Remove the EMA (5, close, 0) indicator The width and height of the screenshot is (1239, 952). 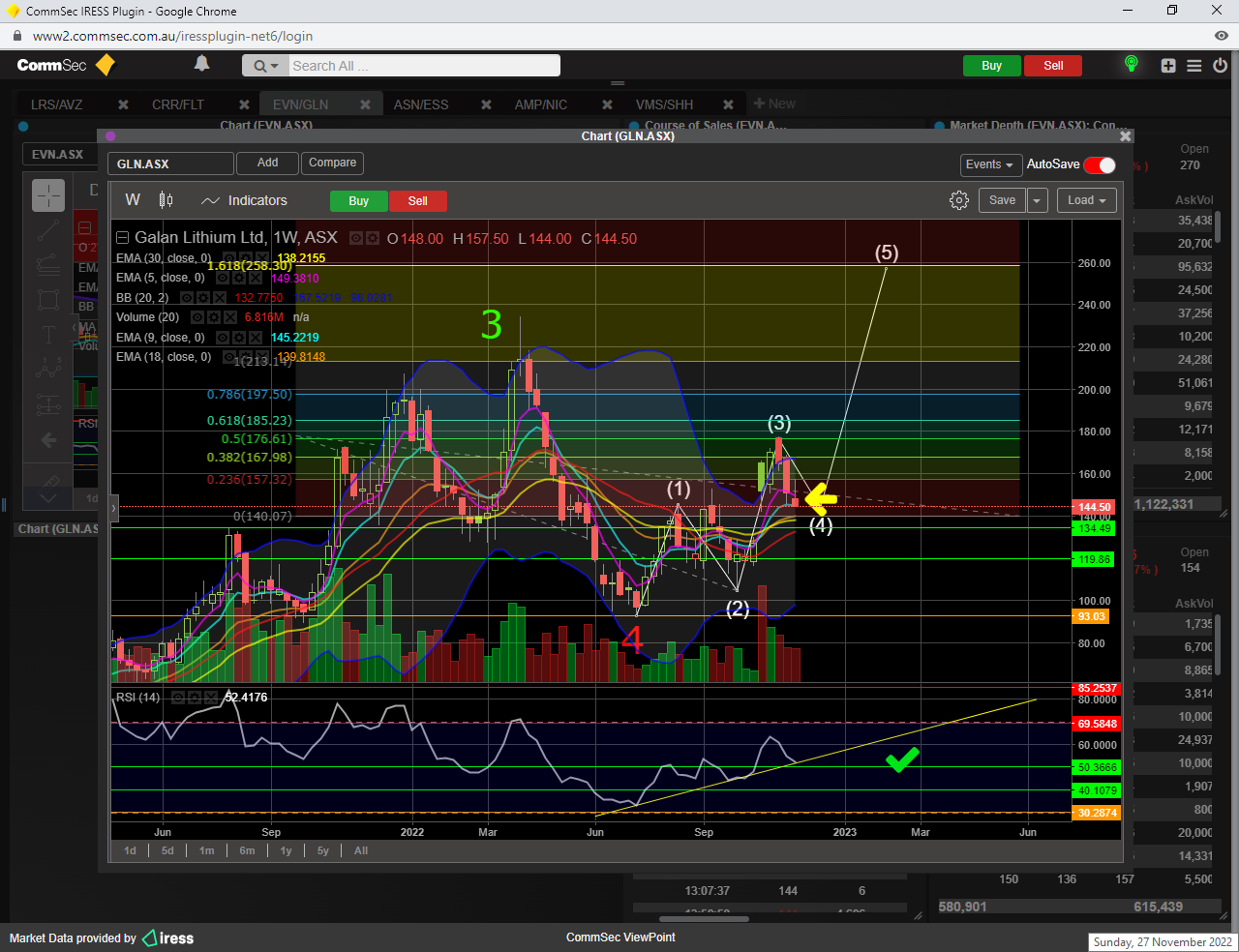click(256, 278)
